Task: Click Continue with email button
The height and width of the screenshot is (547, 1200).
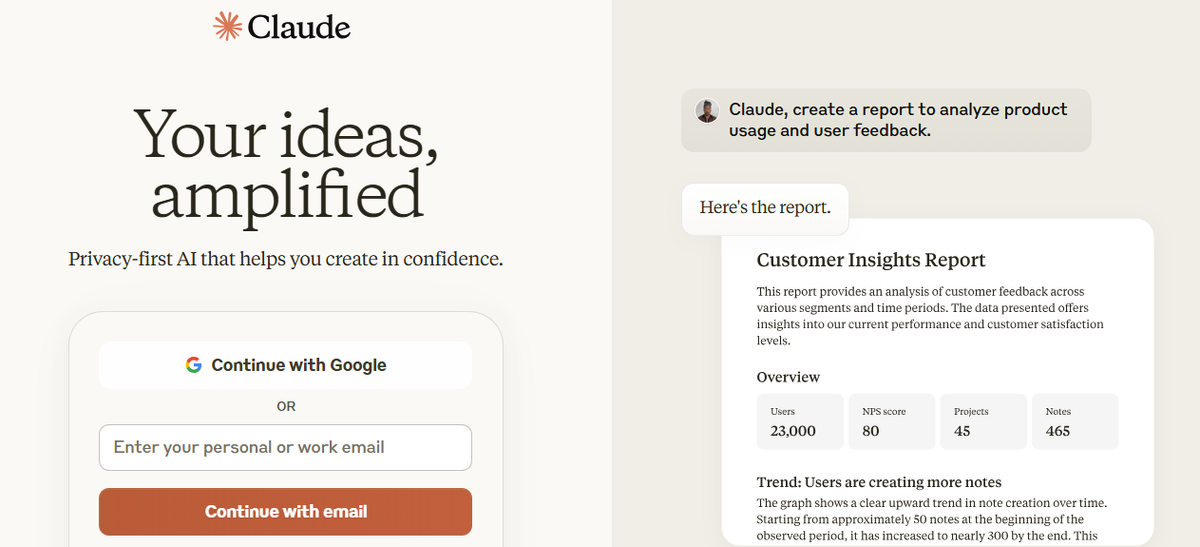Action: tap(285, 511)
